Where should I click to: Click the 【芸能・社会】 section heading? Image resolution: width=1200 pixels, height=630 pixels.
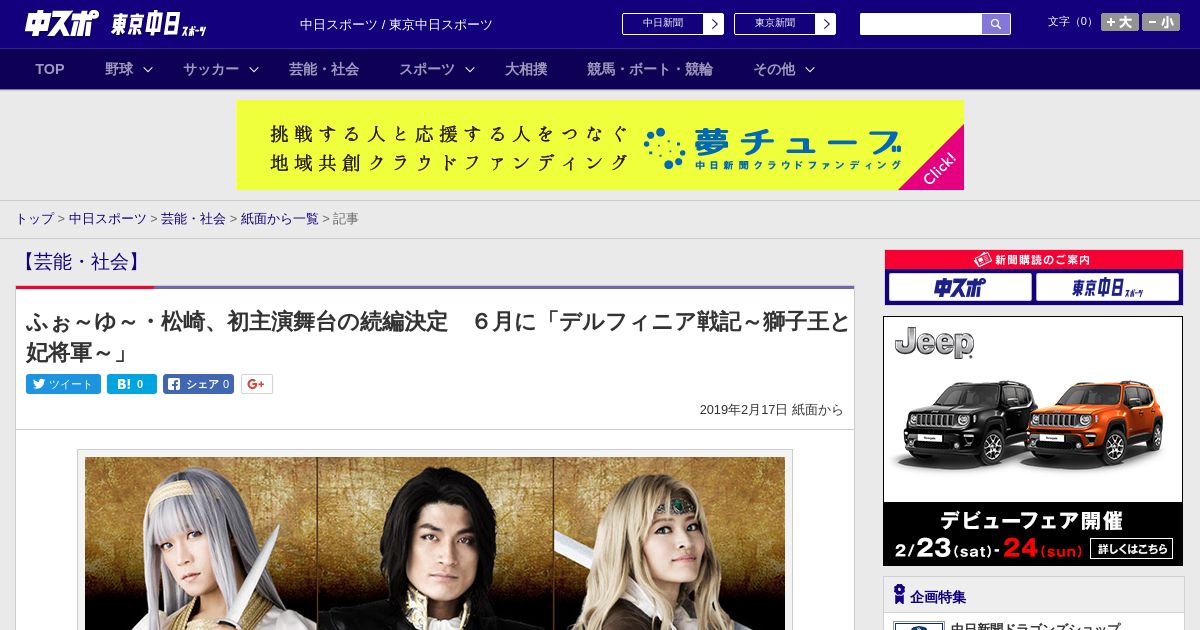[81, 262]
